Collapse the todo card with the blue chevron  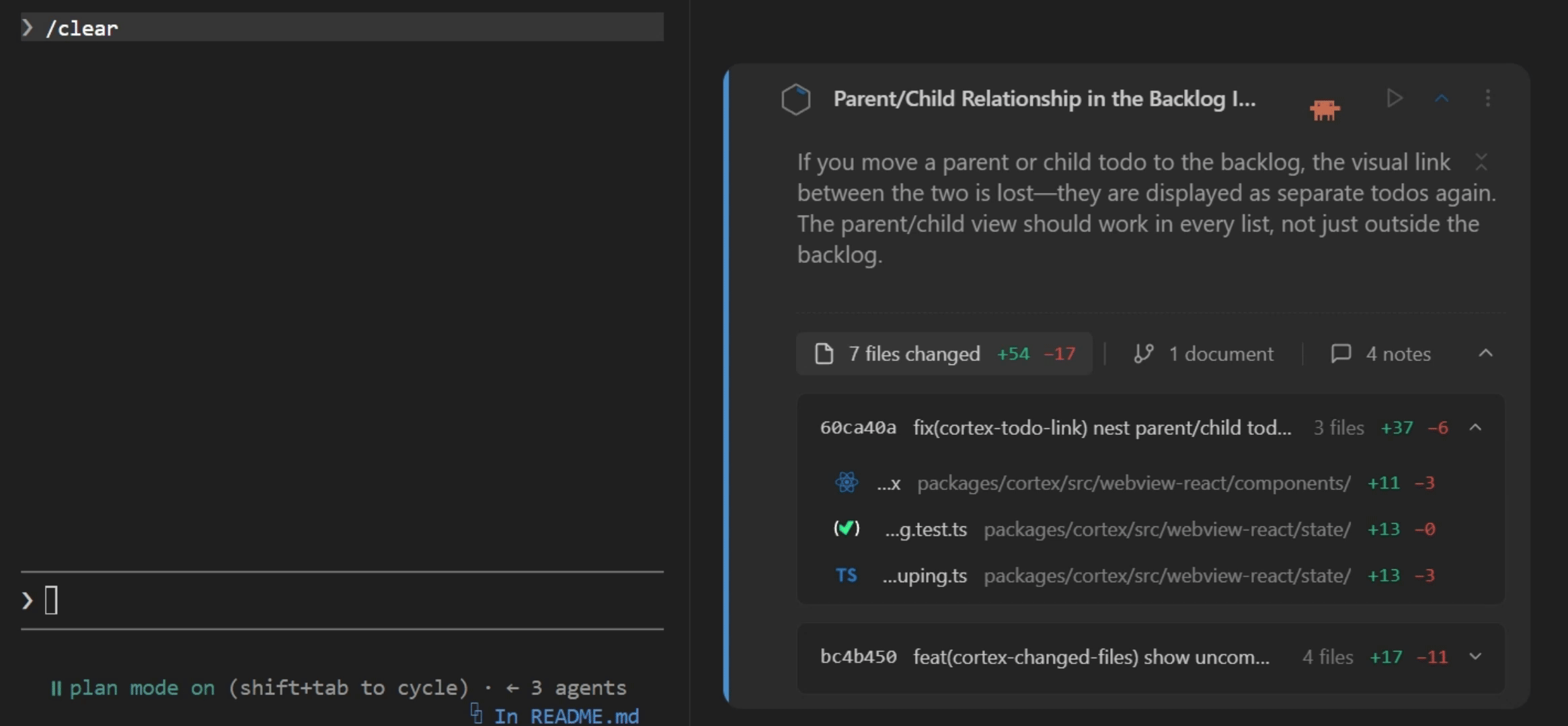pos(1442,98)
